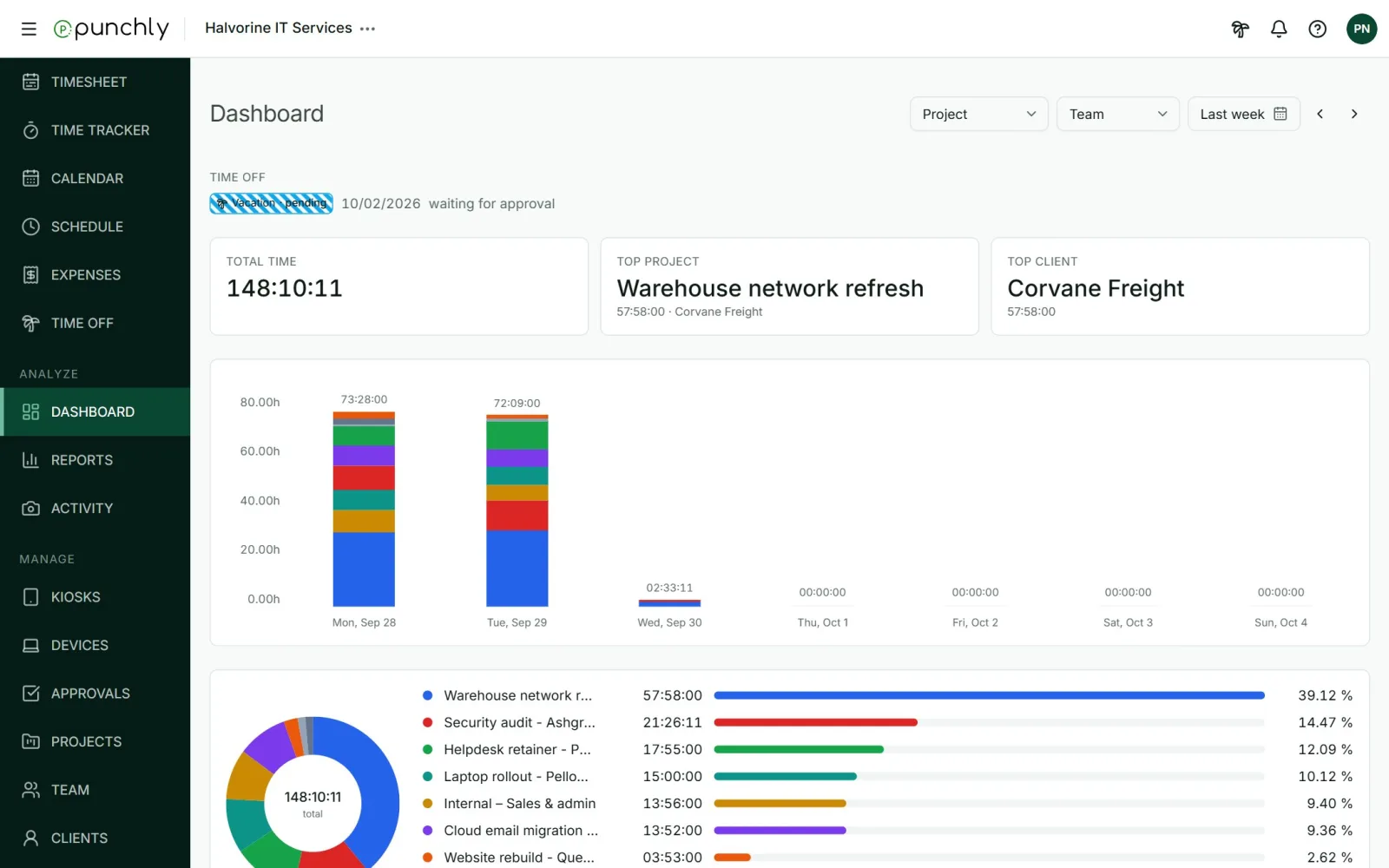Open workspace options ellipsis next to Halvorine IT Services

(x=368, y=29)
